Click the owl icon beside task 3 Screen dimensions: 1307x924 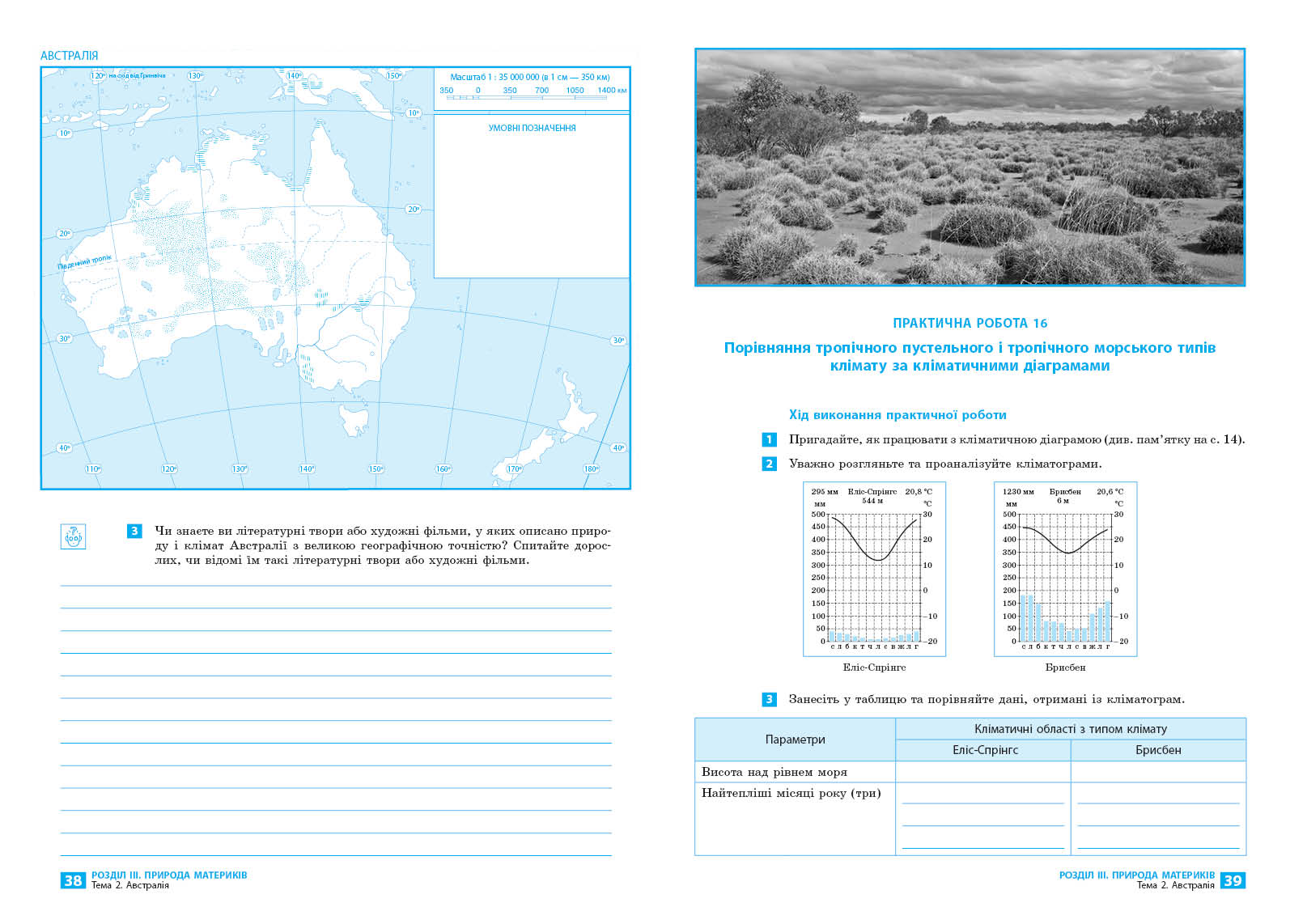point(73,536)
